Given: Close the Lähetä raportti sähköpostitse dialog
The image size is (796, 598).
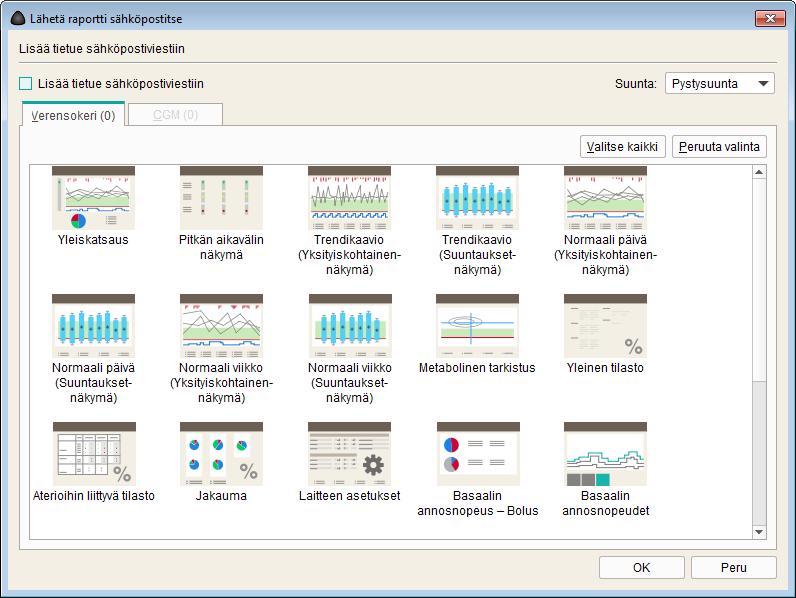Looking at the screenshot, I should [x=770, y=19].
